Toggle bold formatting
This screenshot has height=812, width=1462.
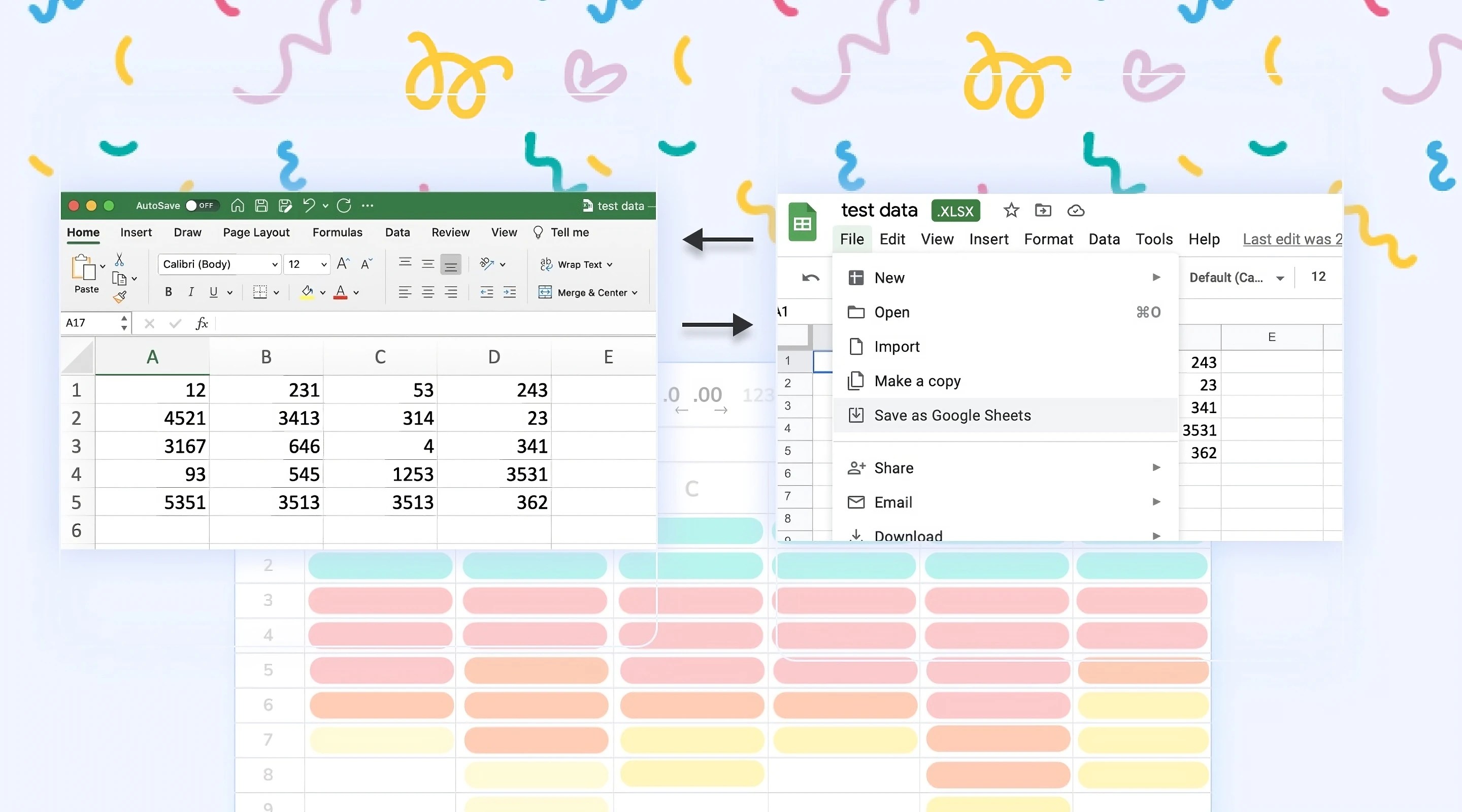pyautogui.click(x=168, y=292)
